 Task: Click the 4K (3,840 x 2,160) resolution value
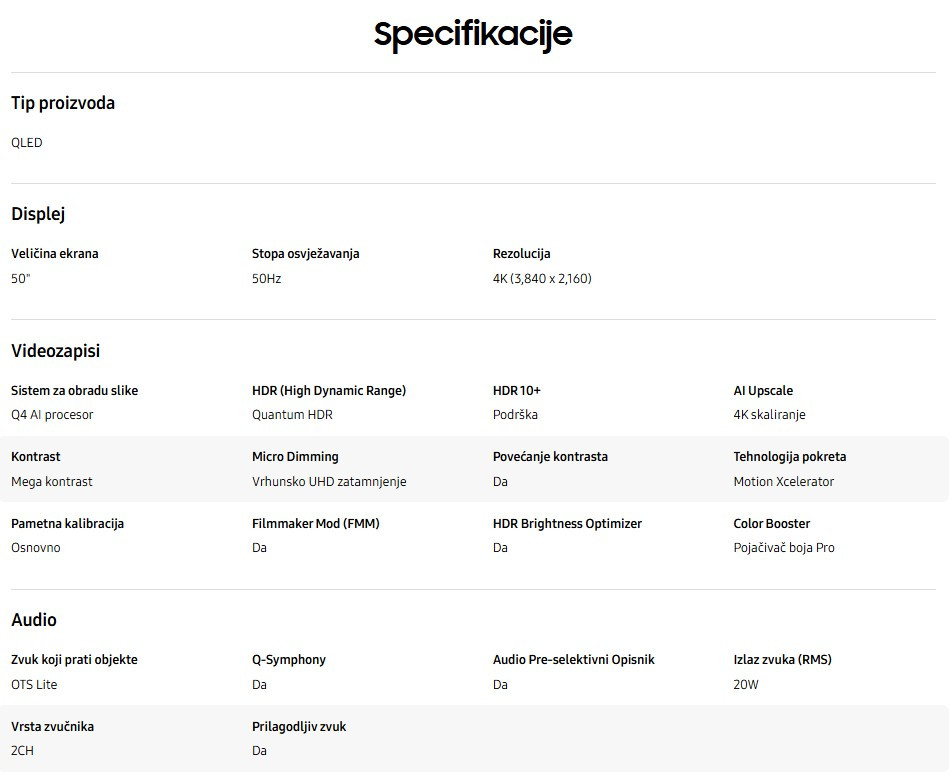coord(542,279)
